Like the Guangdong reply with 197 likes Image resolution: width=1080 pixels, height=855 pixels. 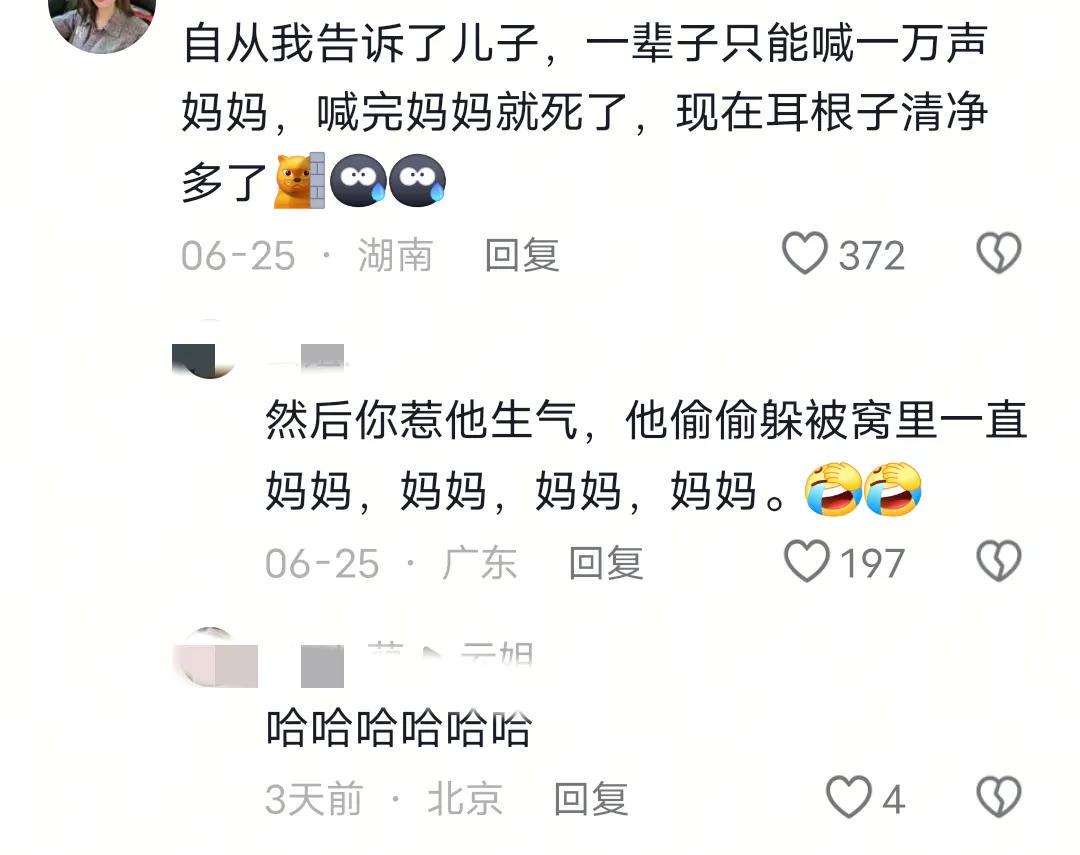(807, 561)
